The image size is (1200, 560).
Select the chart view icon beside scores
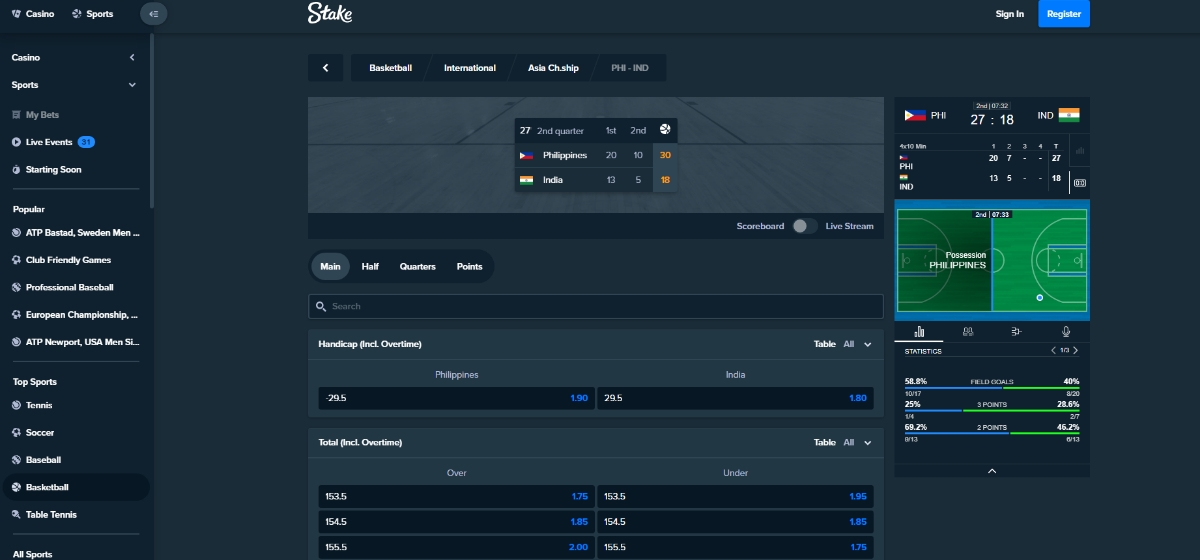point(1079,152)
